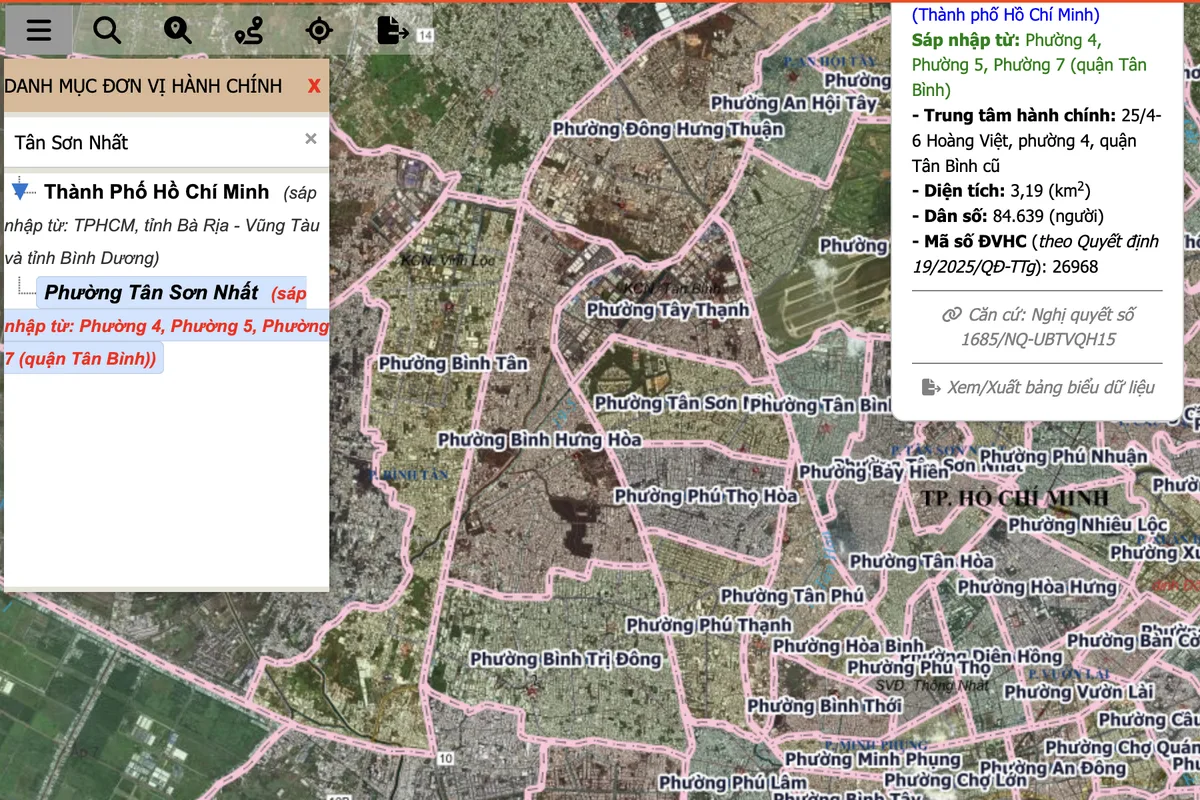The image size is (1200, 800).
Task: Click Phường Phú Thọ Hòa map label
Action: pos(706,496)
